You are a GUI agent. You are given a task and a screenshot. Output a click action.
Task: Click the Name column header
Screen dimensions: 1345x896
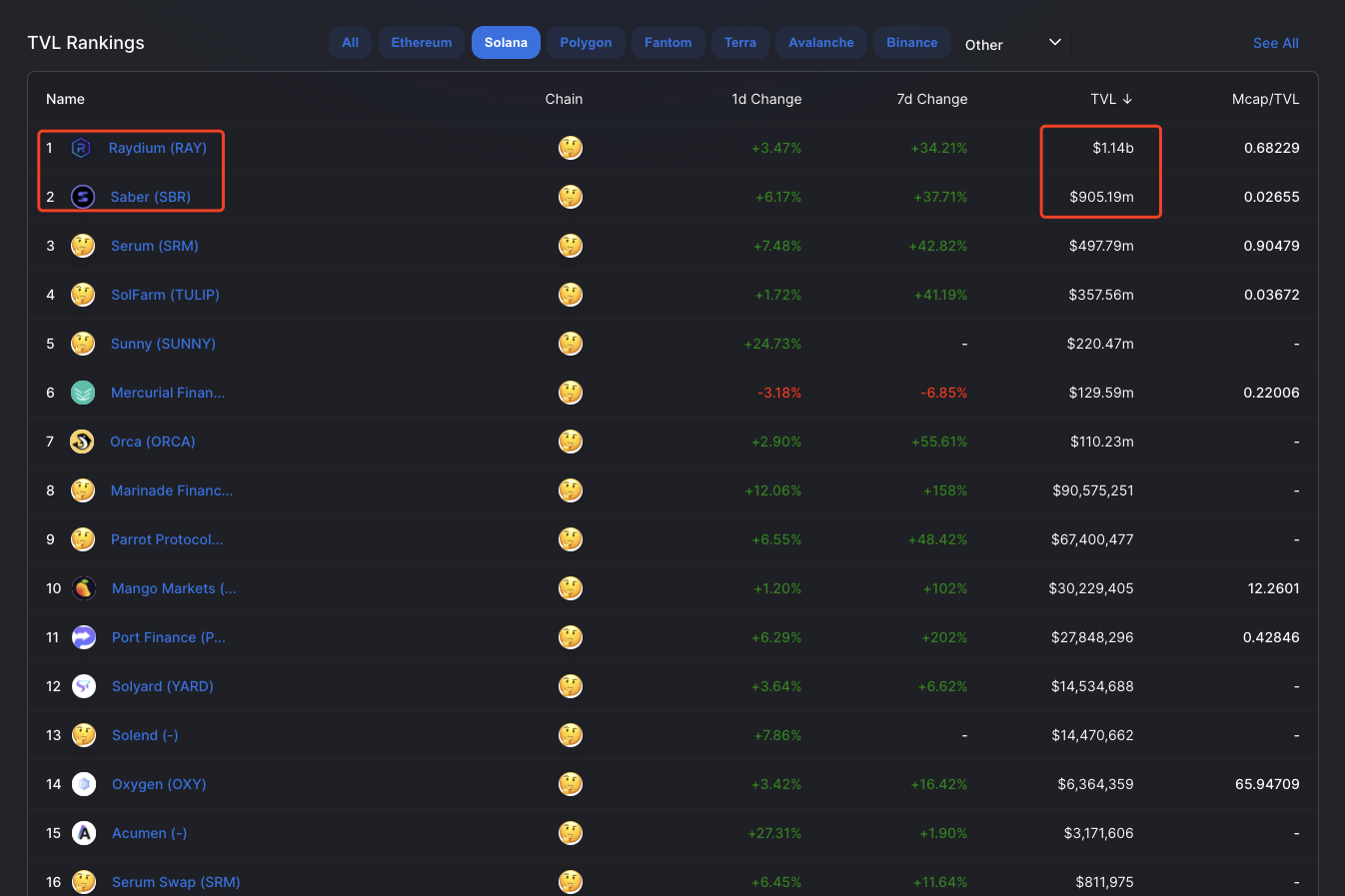pyautogui.click(x=65, y=99)
